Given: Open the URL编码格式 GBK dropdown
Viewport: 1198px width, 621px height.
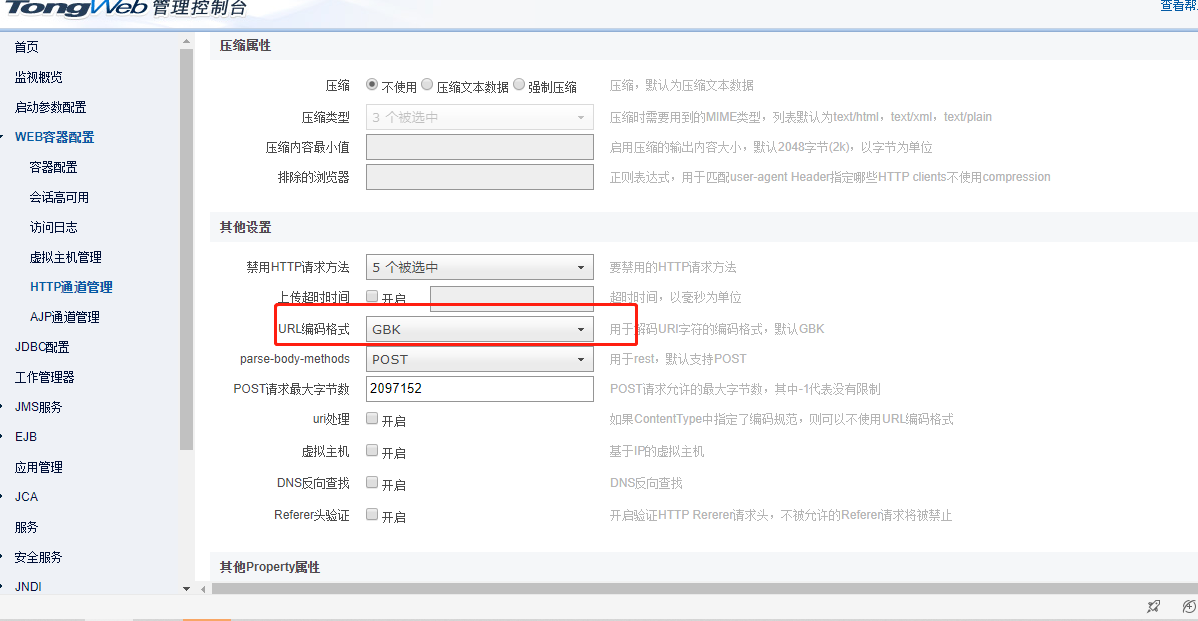Looking at the screenshot, I should (479, 329).
